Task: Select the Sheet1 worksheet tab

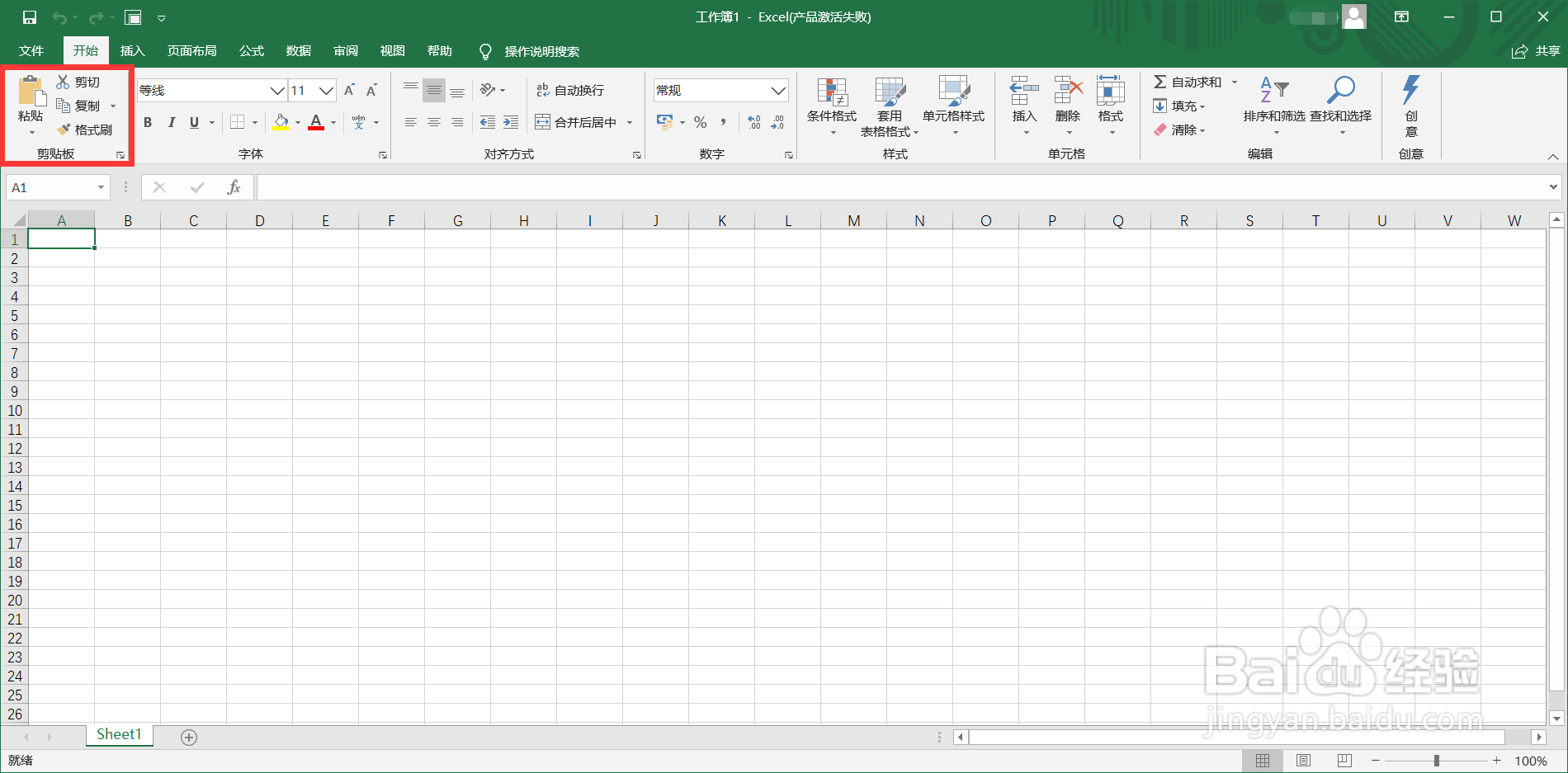Action: pos(120,735)
